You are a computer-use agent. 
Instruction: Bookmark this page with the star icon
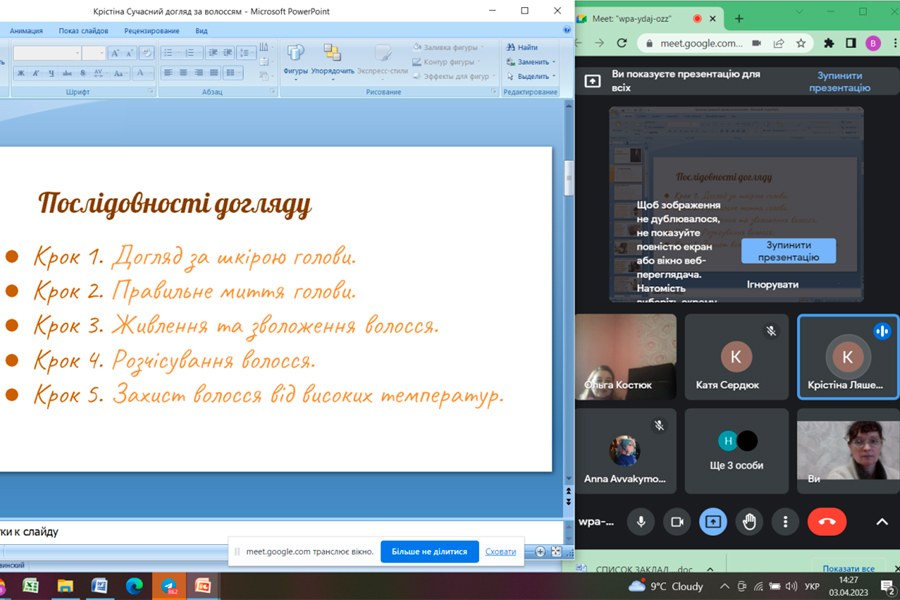[x=801, y=43]
